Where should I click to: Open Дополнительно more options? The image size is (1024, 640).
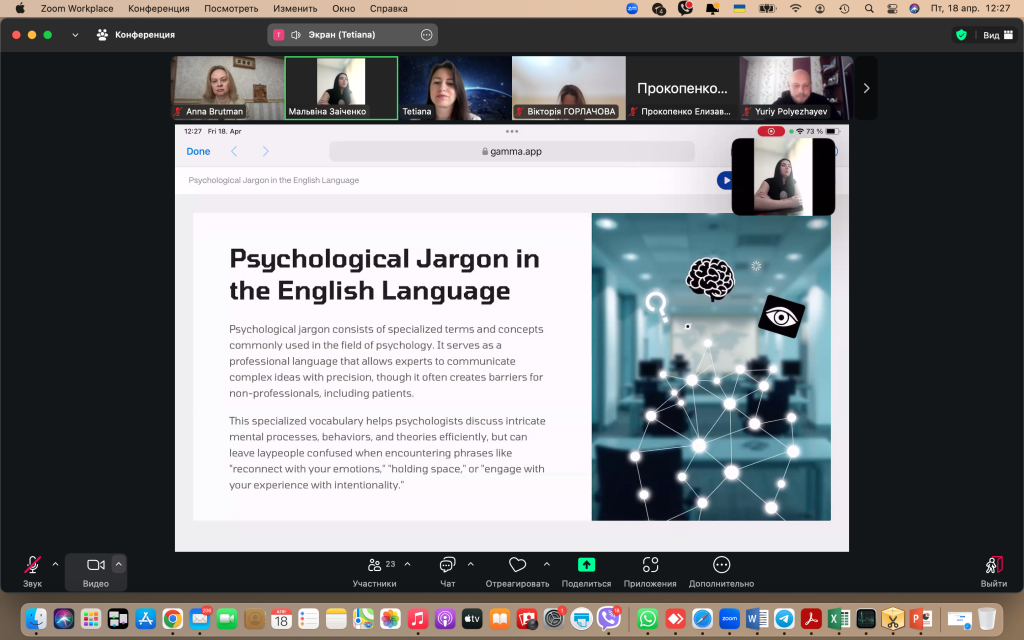[x=721, y=566]
